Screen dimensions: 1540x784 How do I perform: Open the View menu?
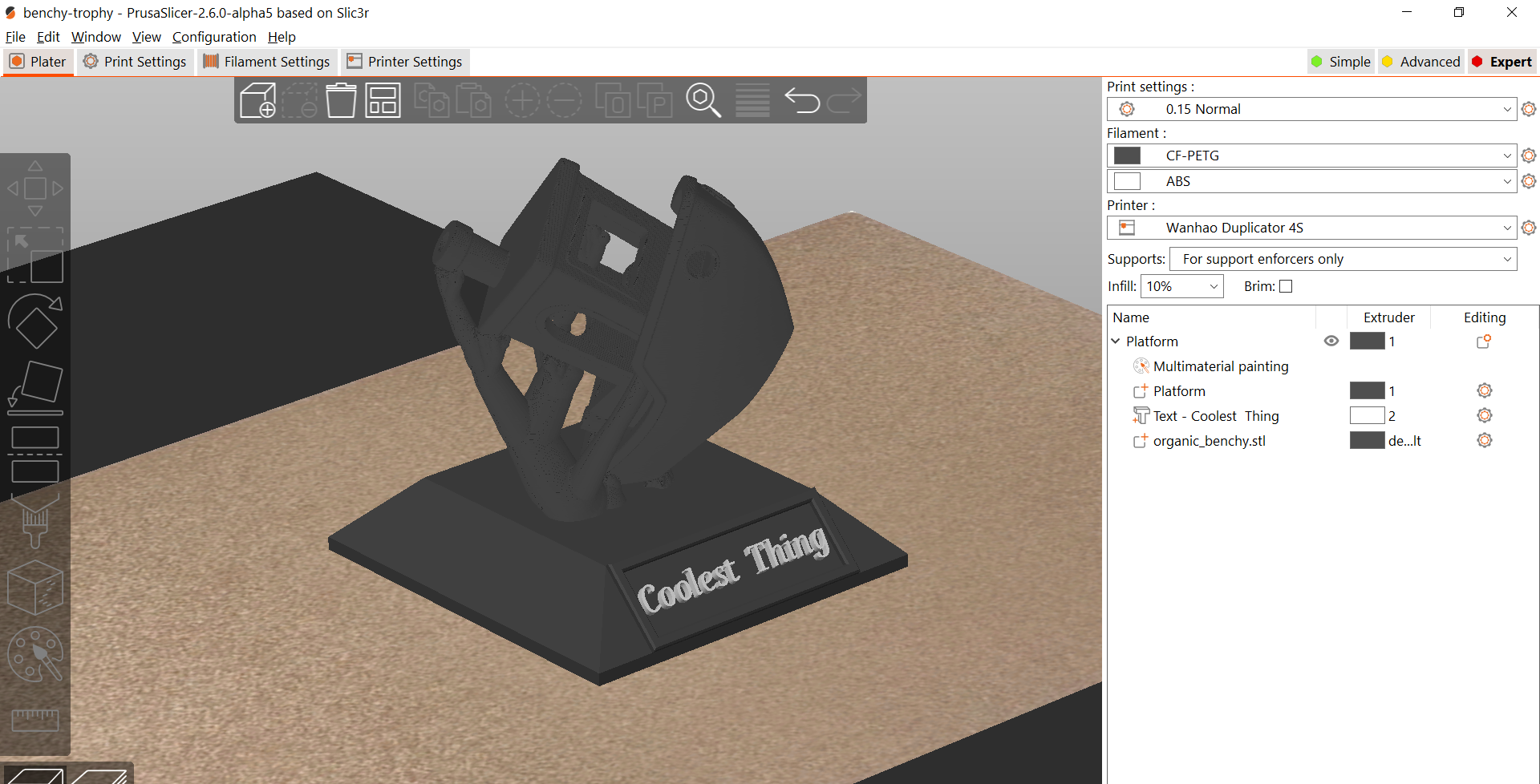point(147,37)
